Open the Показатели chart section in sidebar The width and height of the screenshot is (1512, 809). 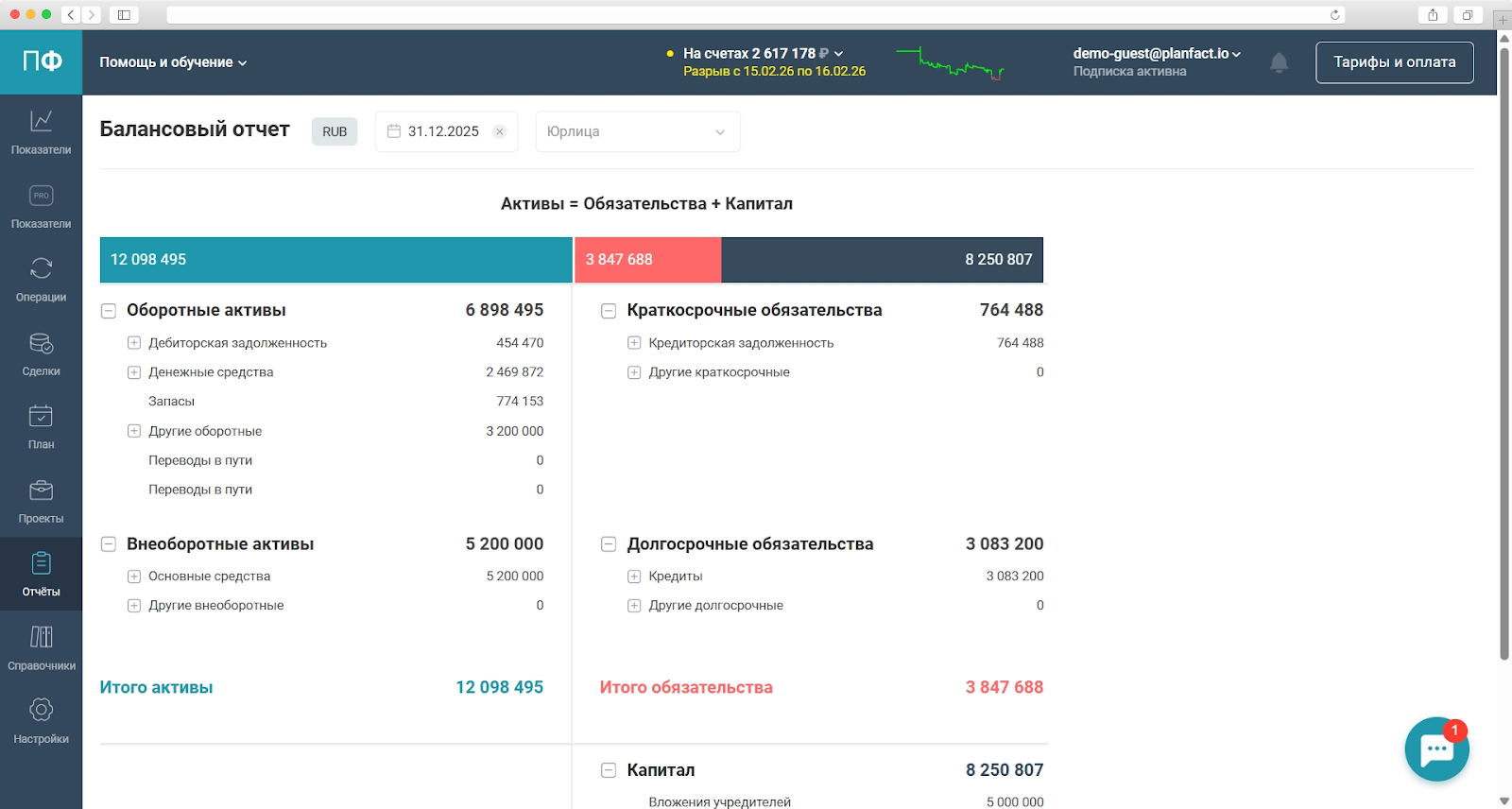pos(41,131)
